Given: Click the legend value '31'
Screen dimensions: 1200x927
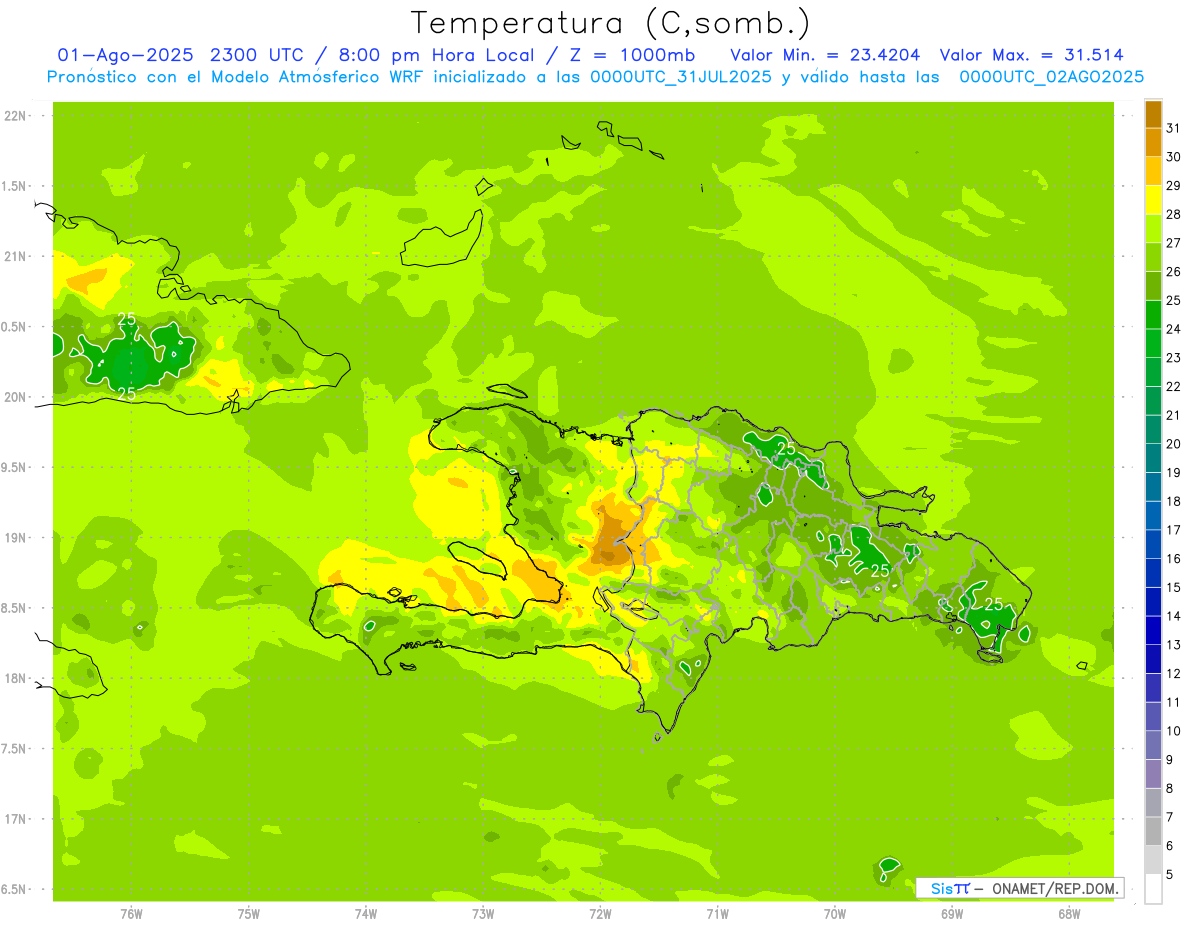Looking at the screenshot, I should (x=1174, y=128).
